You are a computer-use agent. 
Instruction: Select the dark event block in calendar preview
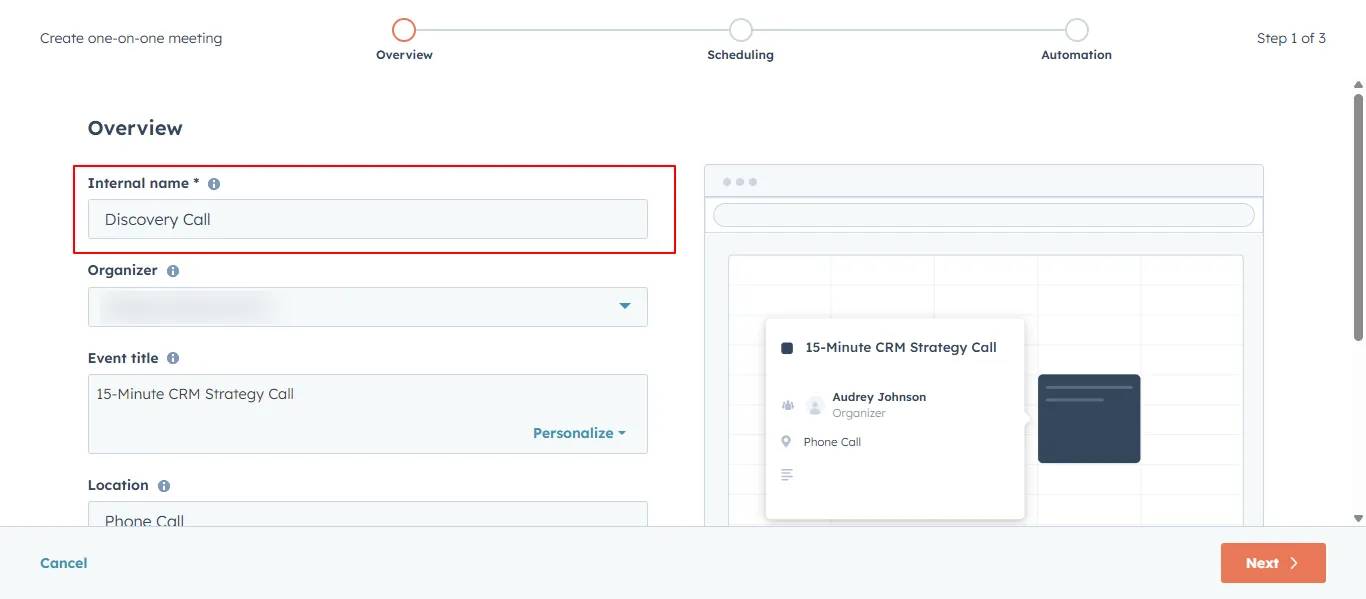pos(1089,418)
